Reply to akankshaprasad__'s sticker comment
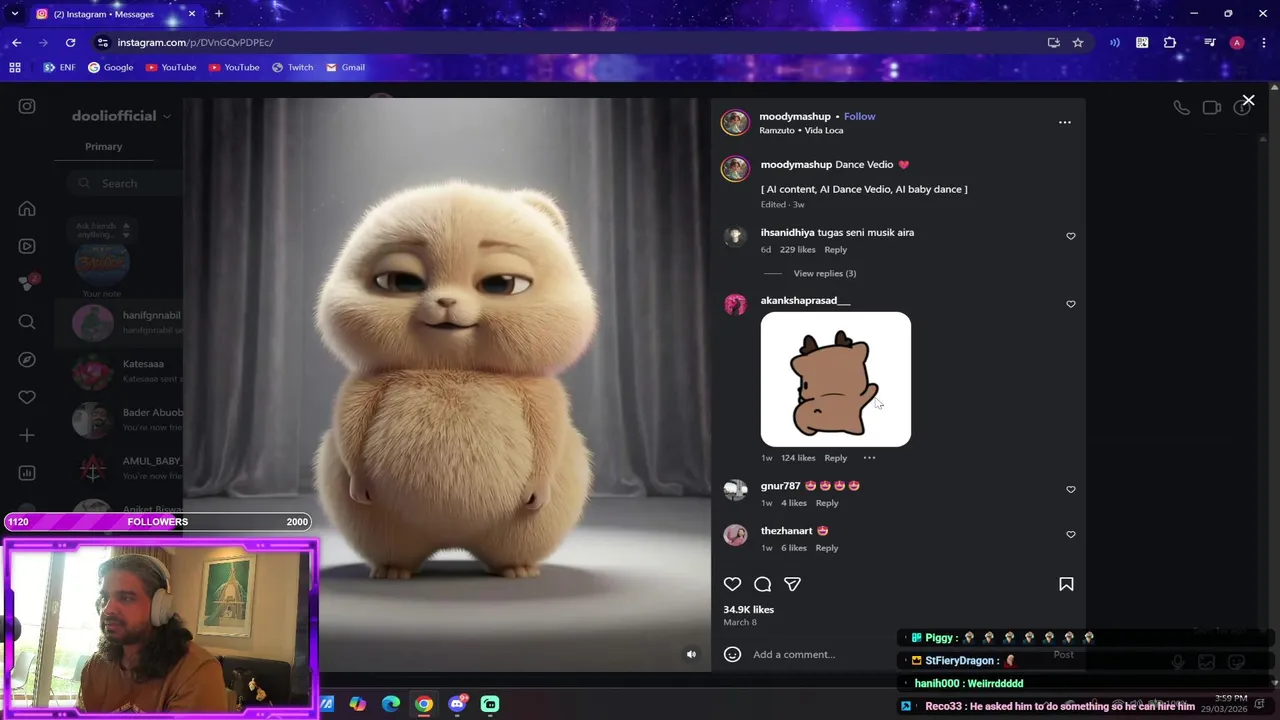The image size is (1280, 720). [835, 458]
